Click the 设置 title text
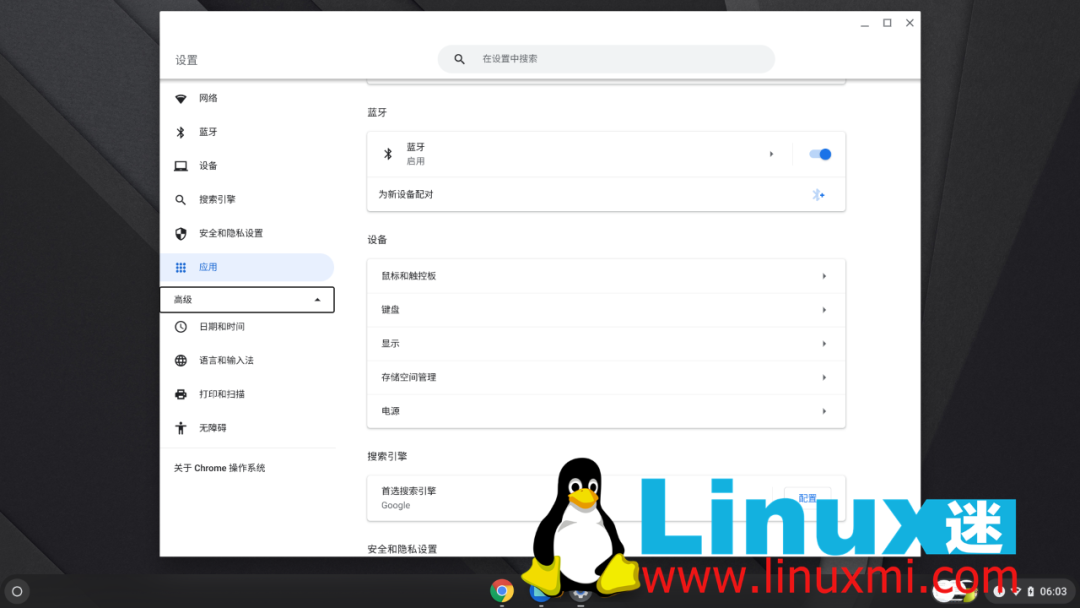 click(186, 61)
